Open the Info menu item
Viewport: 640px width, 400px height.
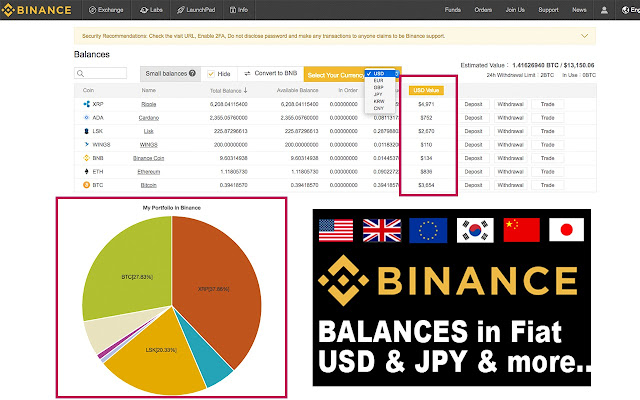[x=239, y=10]
